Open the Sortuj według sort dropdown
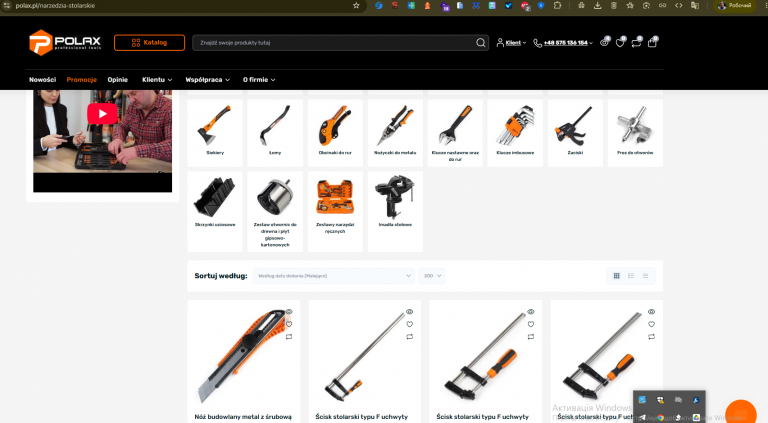 334,276
